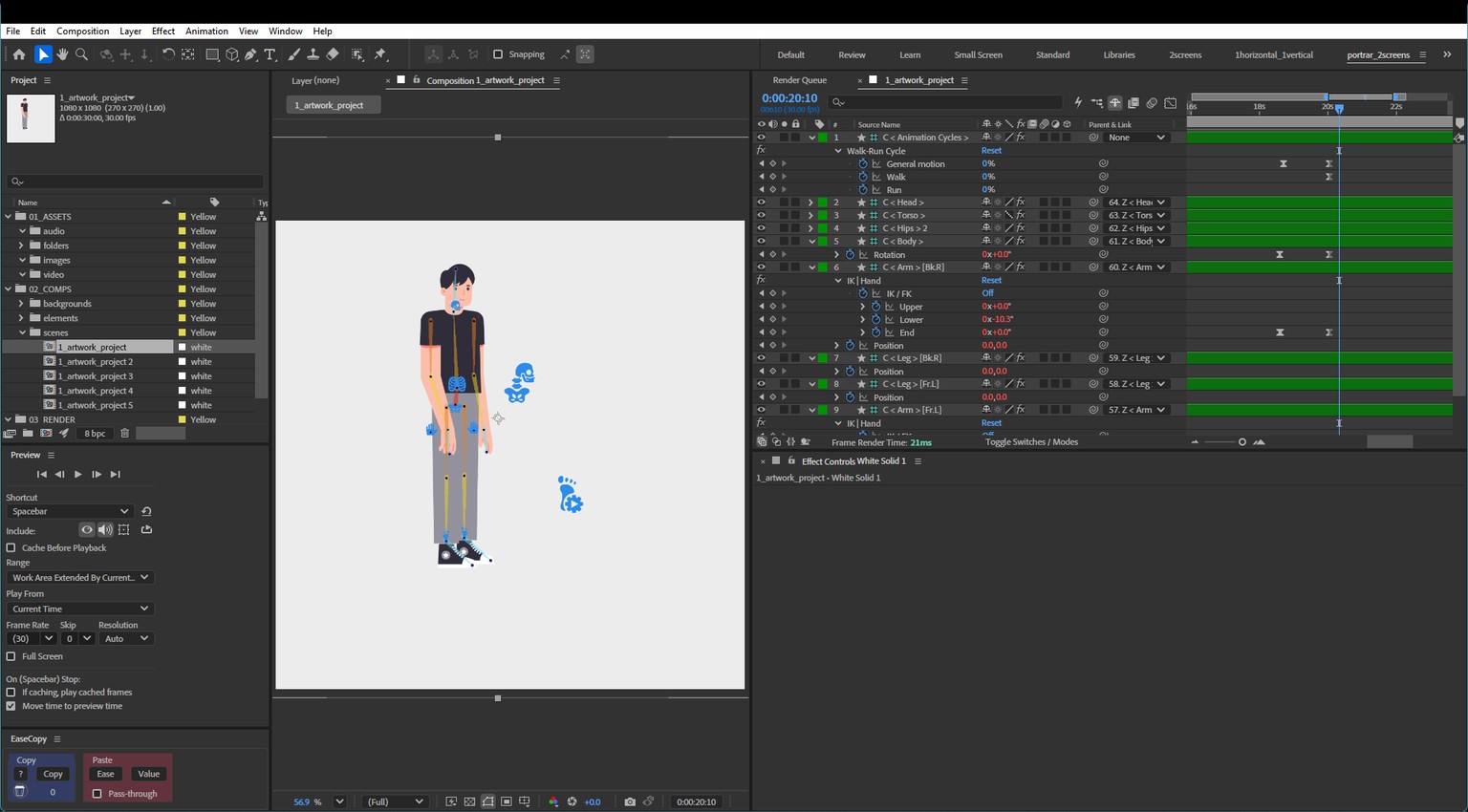Select the Hand tool

[x=62, y=54]
